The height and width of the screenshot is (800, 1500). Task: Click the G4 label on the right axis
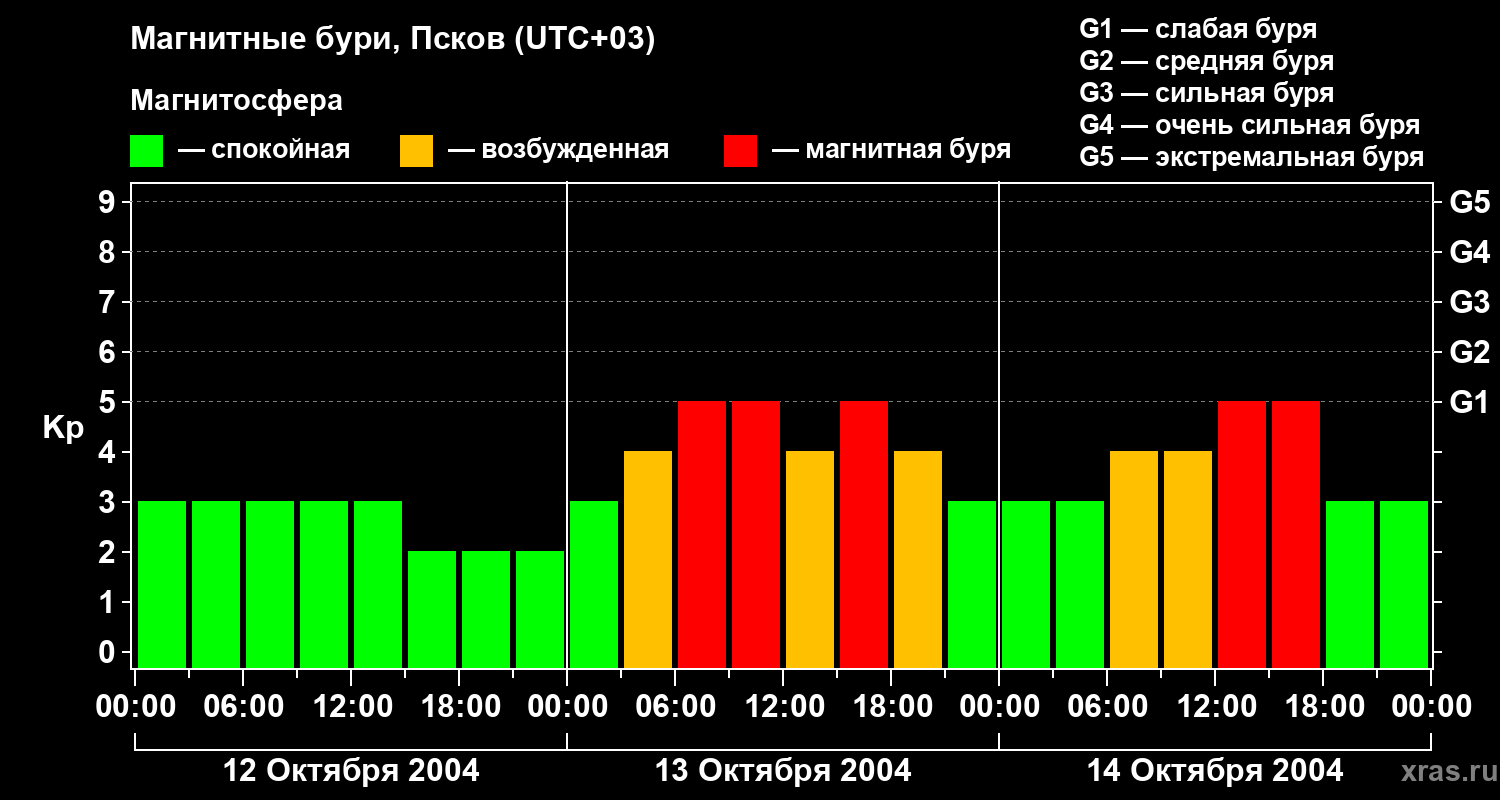(x=1469, y=252)
